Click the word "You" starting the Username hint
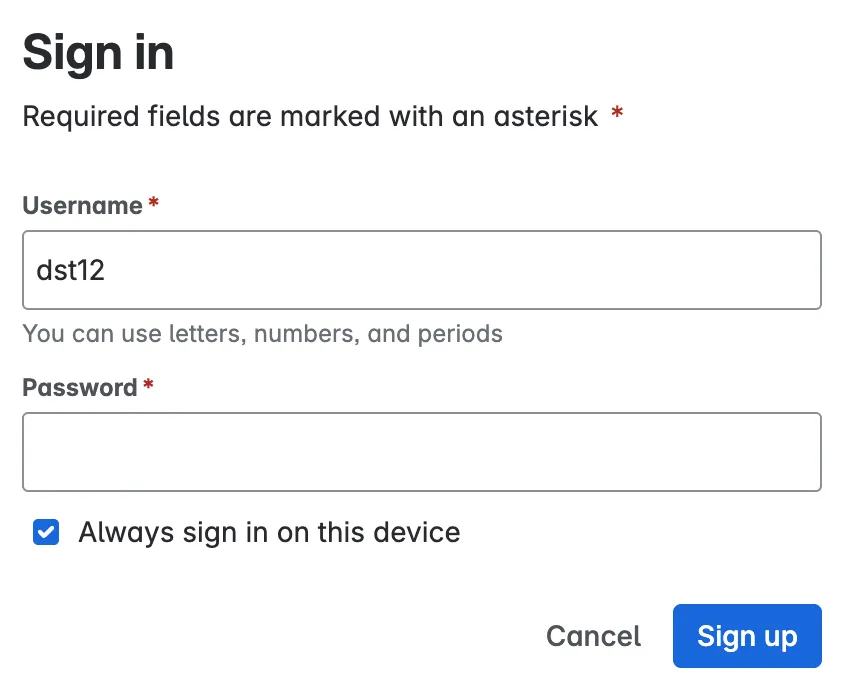The image size is (842, 688). coord(43,333)
